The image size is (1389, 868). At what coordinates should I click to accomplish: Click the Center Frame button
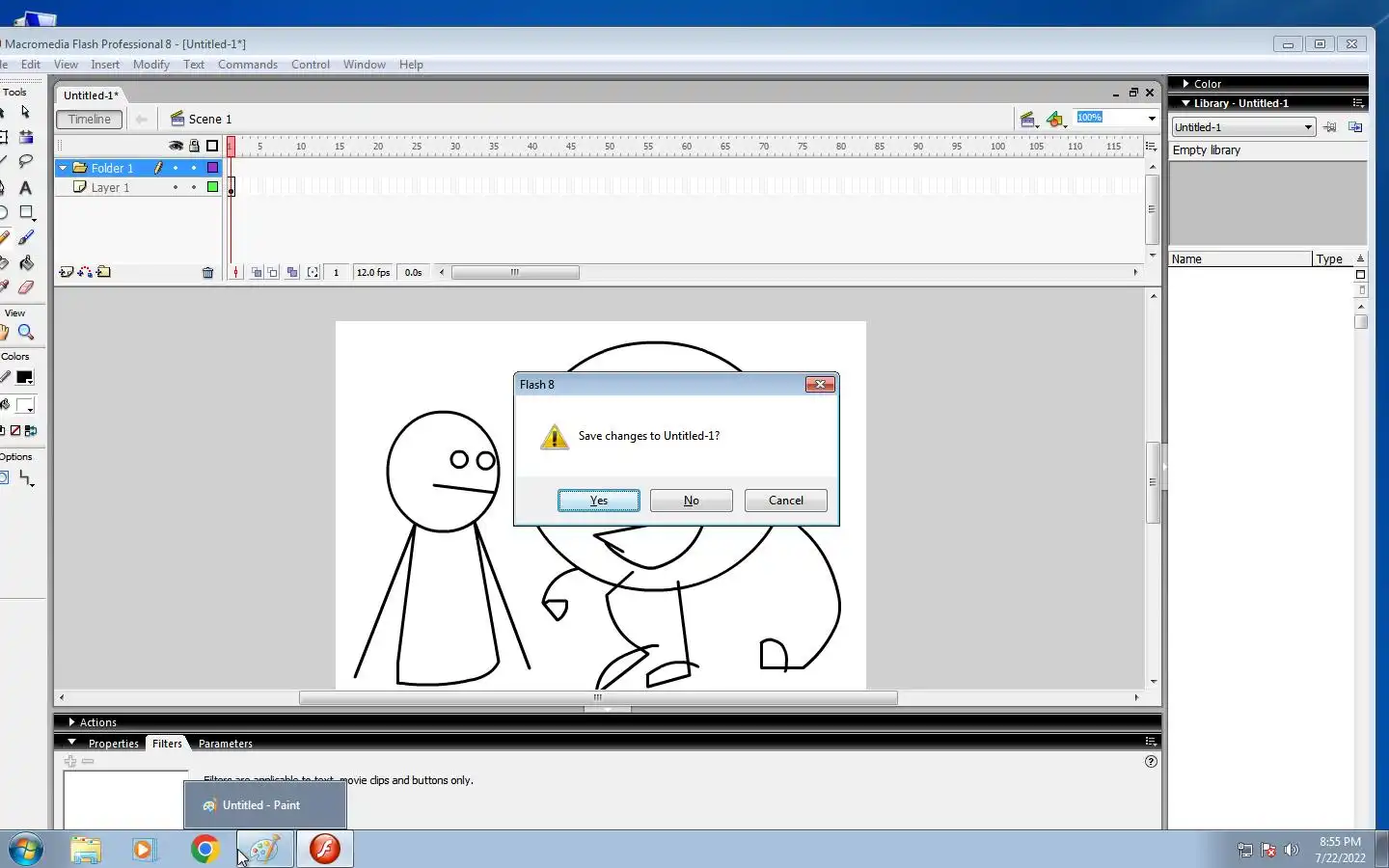coord(235,273)
